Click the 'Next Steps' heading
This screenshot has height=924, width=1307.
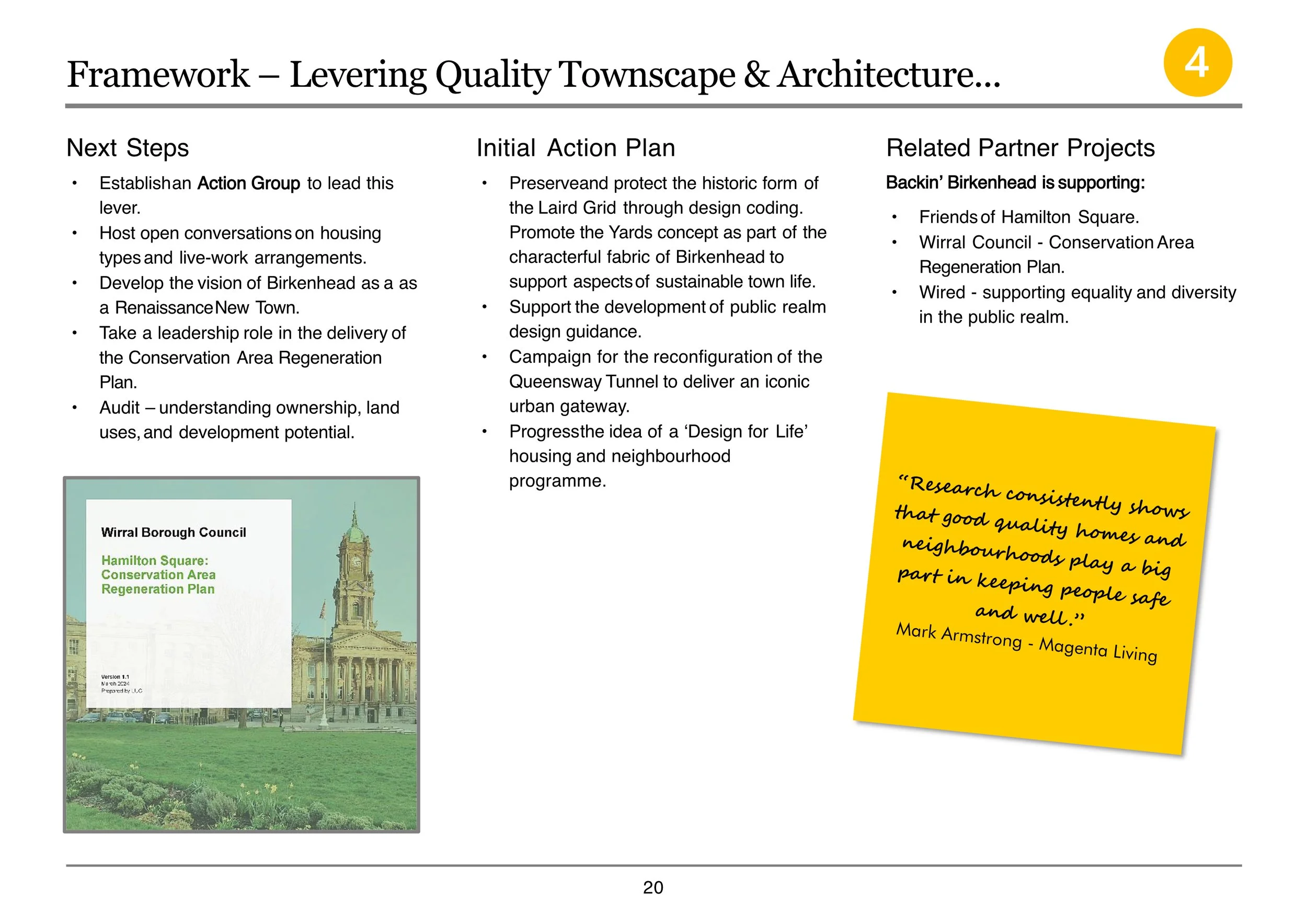[128, 148]
